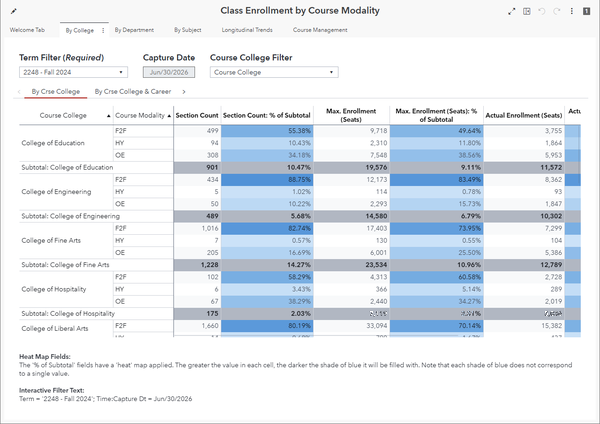Viewport: 600px width, 424px height.
Task: Open the Course Management tab
Action: [320, 30]
